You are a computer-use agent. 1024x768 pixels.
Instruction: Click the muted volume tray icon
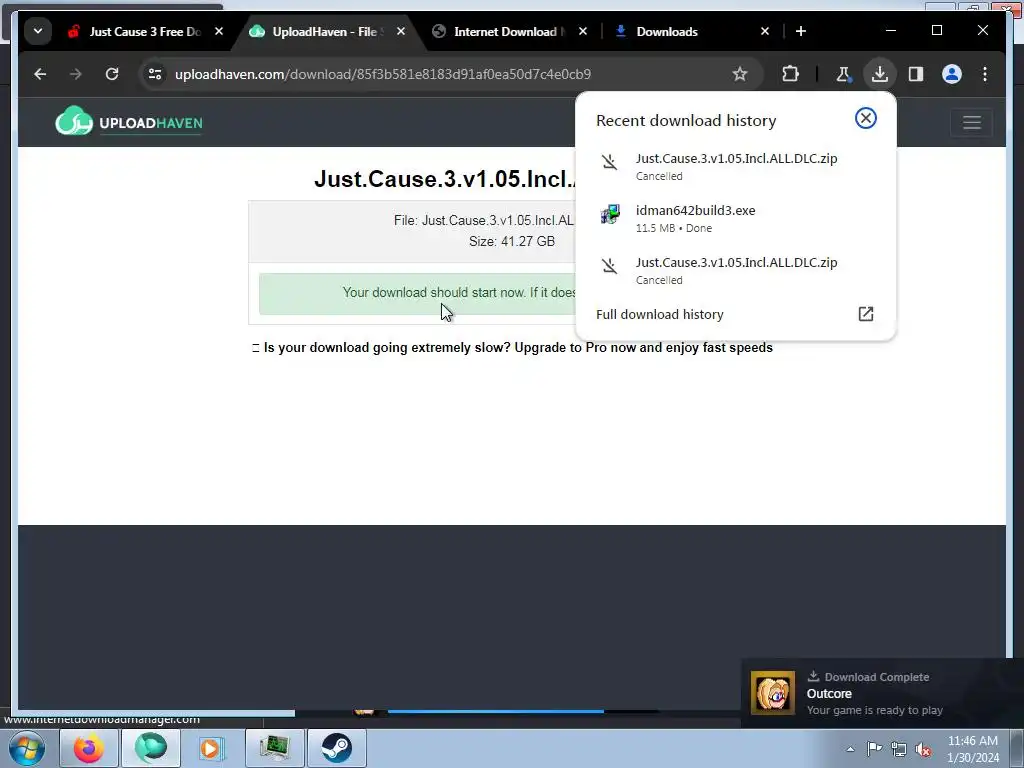923,749
